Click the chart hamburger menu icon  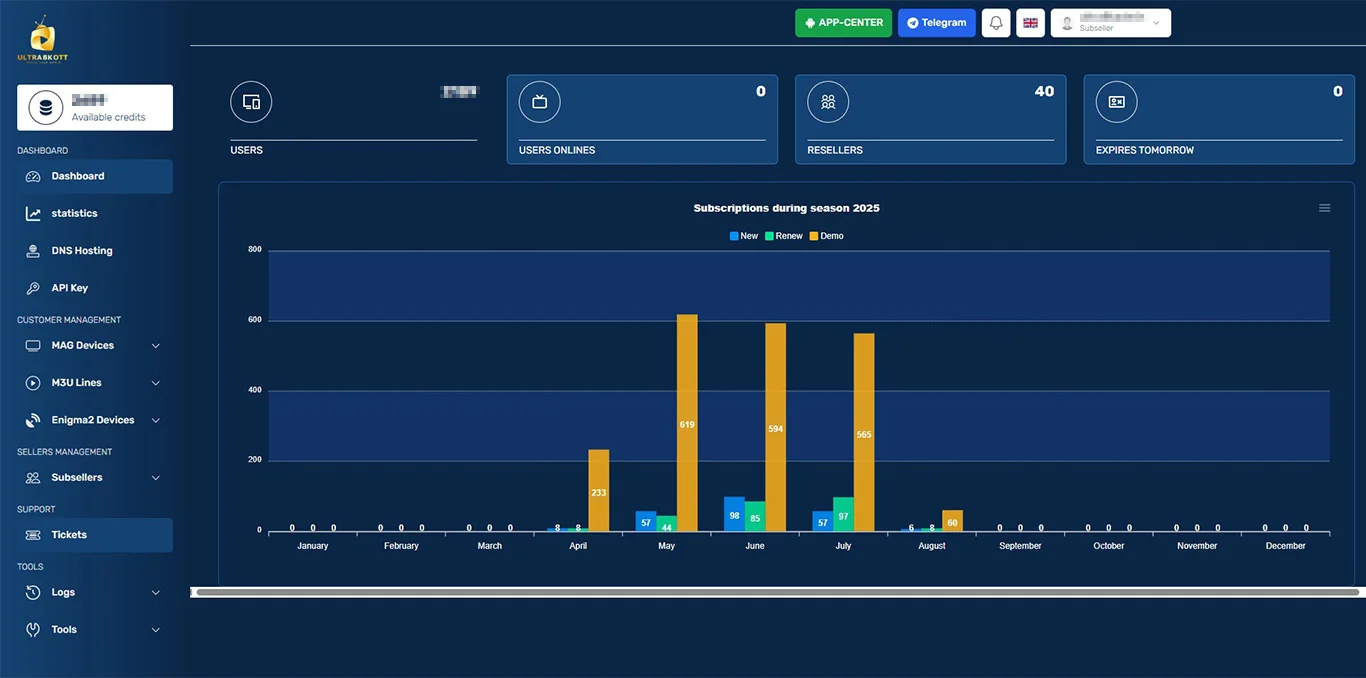pos(1324,208)
